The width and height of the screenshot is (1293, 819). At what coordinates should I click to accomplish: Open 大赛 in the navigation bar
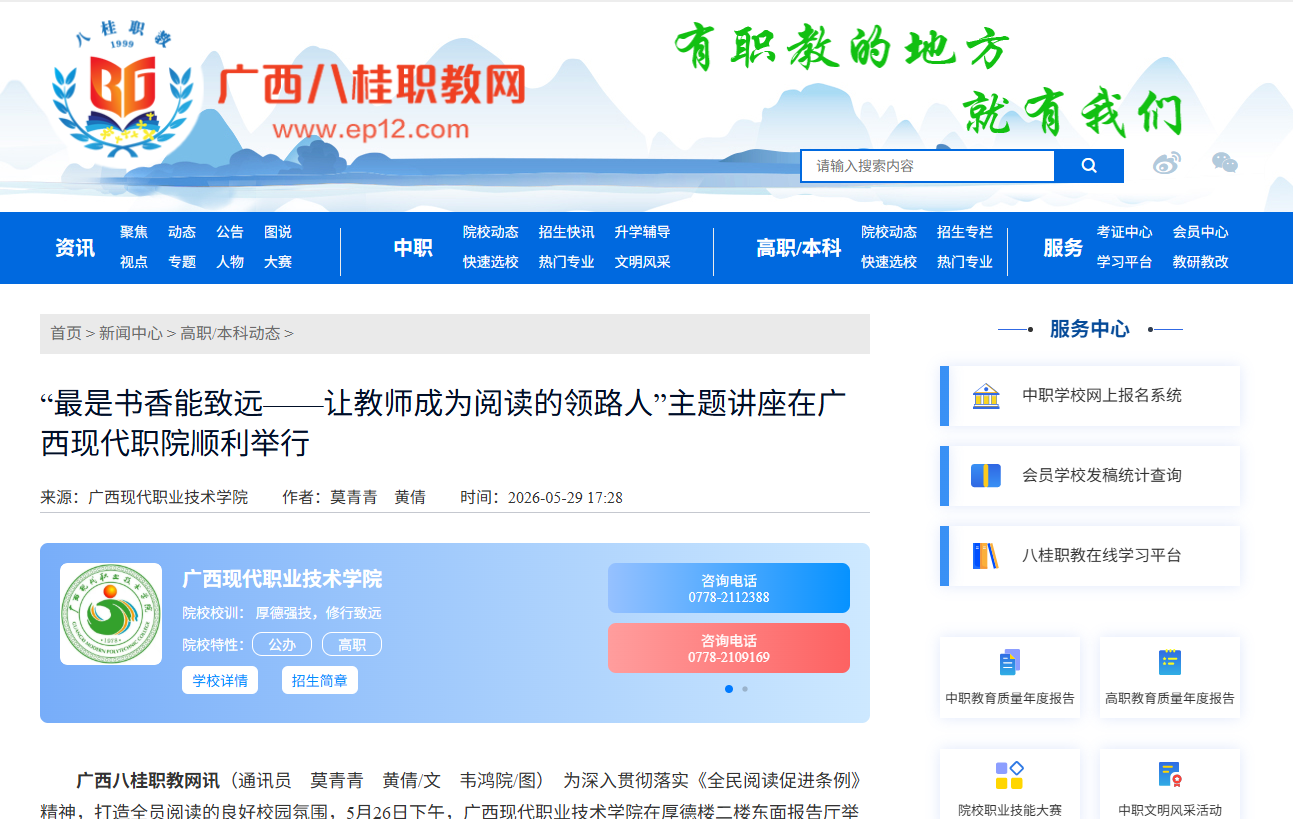[278, 262]
